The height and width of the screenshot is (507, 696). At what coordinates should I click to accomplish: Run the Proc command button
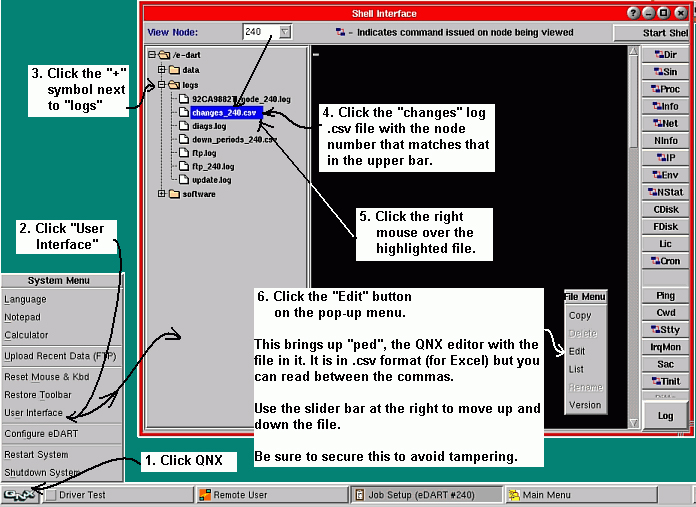[x=665, y=89]
